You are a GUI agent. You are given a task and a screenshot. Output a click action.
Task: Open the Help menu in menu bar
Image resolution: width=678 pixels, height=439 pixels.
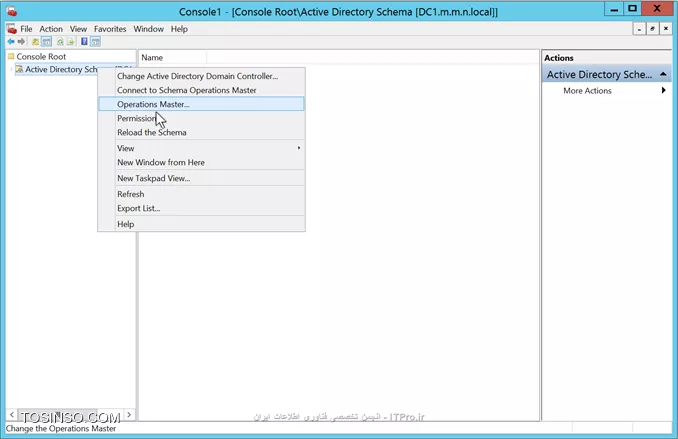pos(179,29)
